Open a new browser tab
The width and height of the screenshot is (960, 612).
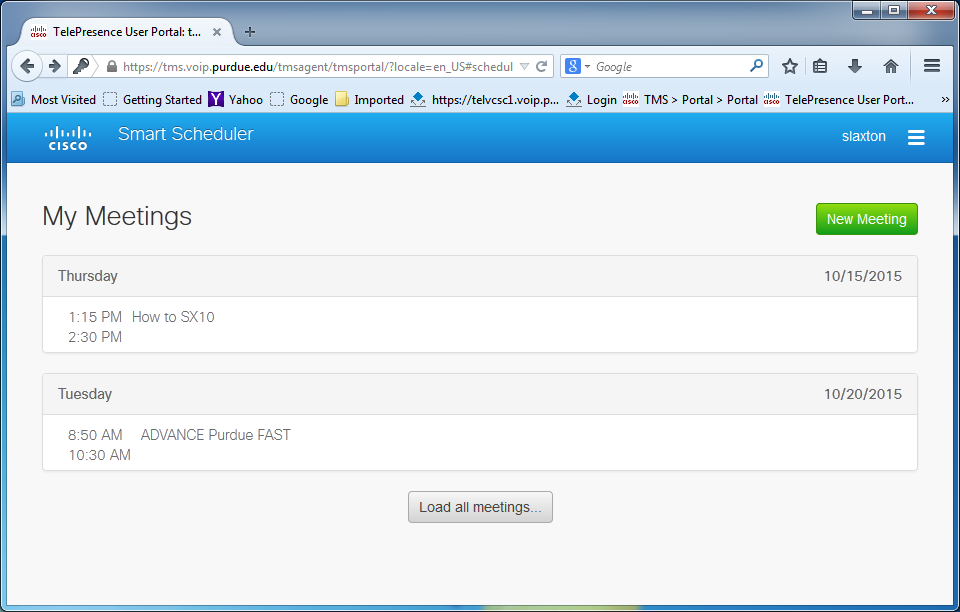coord(250,32)
